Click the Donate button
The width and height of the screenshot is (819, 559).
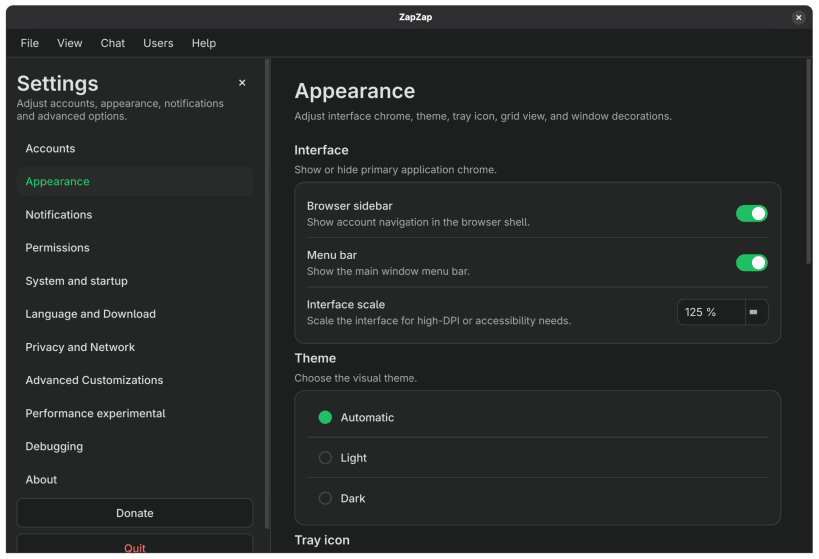[x=135, y=513]
